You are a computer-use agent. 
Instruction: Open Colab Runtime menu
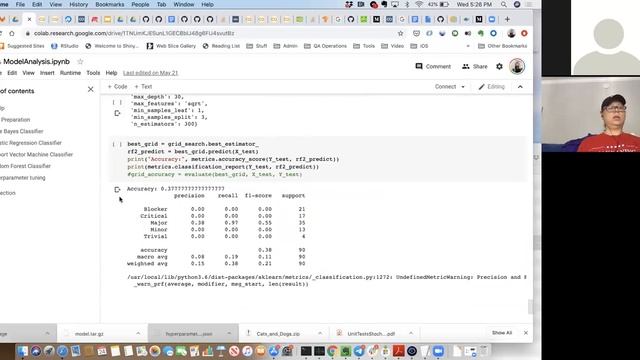[70, 73]
